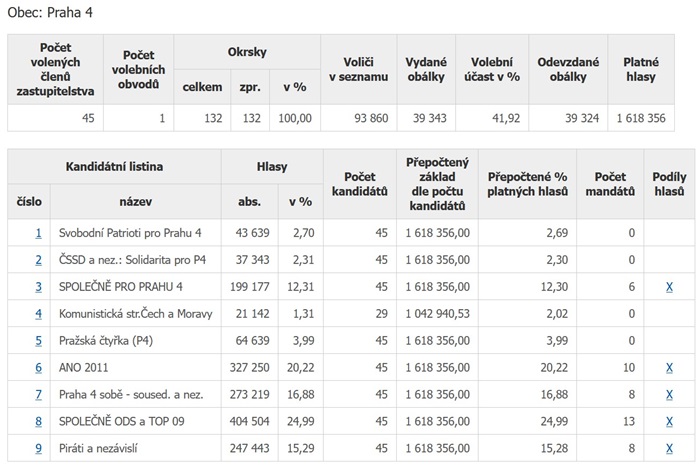Image resolution: width=700 pixels, height=467 pixels.
Task: Open candidate list number 1 link
Action: coord(38,233)
